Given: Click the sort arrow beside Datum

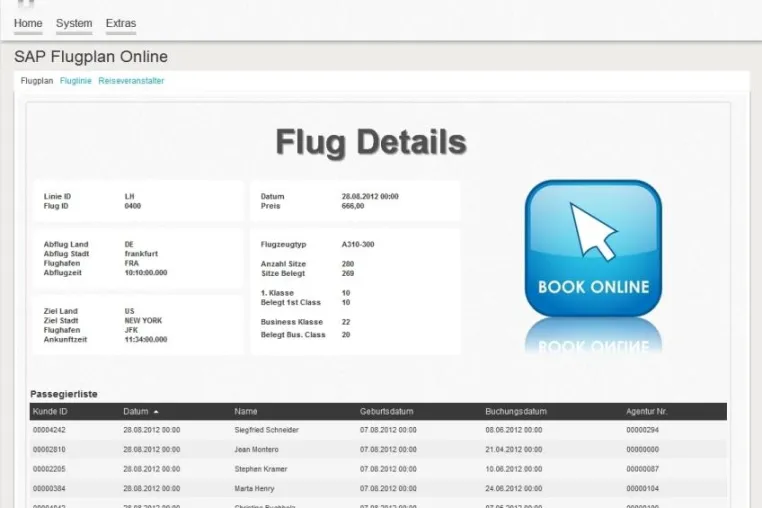Looking at the screenshot, I should (156, 412).
